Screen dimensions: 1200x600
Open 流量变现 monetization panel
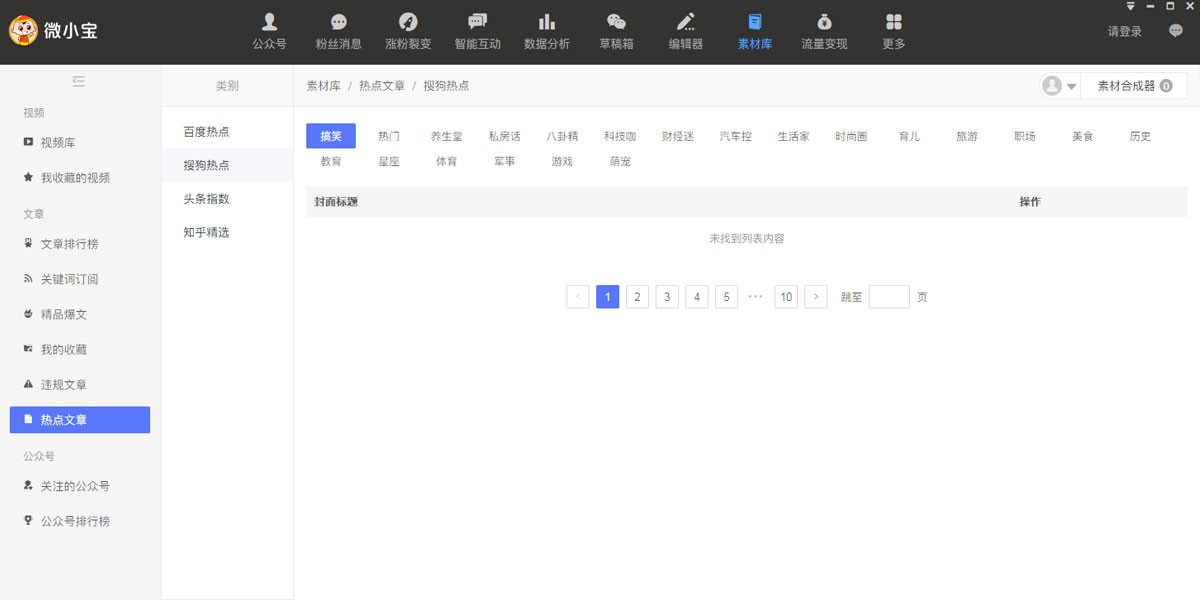(x=822, y=30)
